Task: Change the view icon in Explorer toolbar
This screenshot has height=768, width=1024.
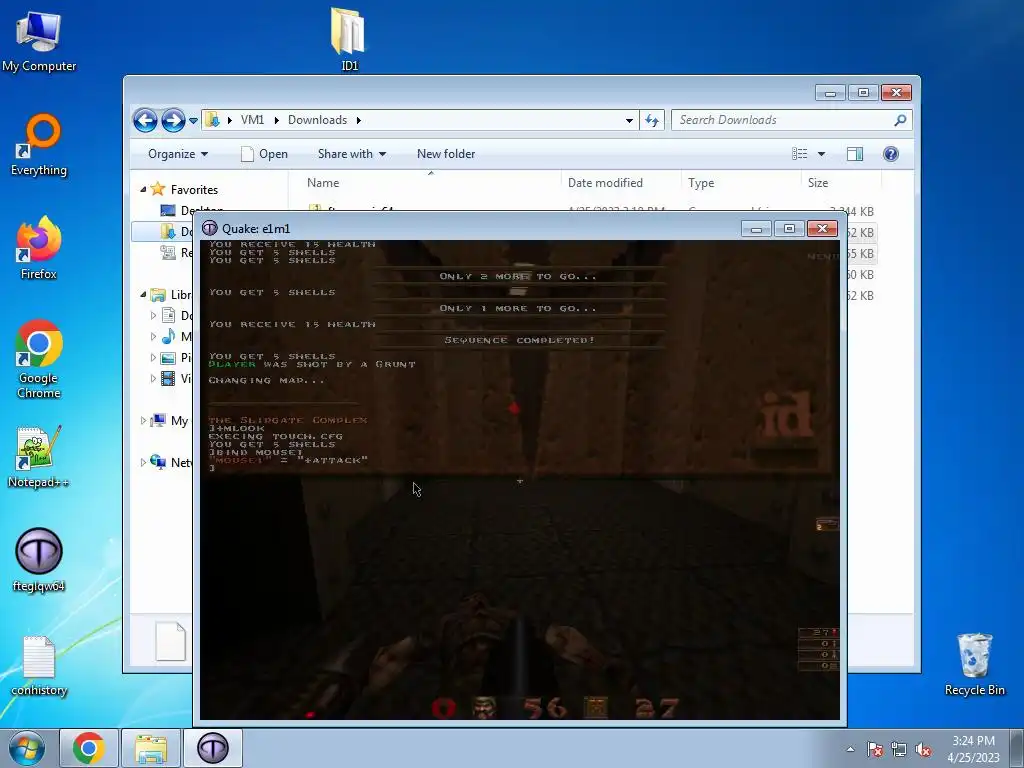Action: coord(800,154)
